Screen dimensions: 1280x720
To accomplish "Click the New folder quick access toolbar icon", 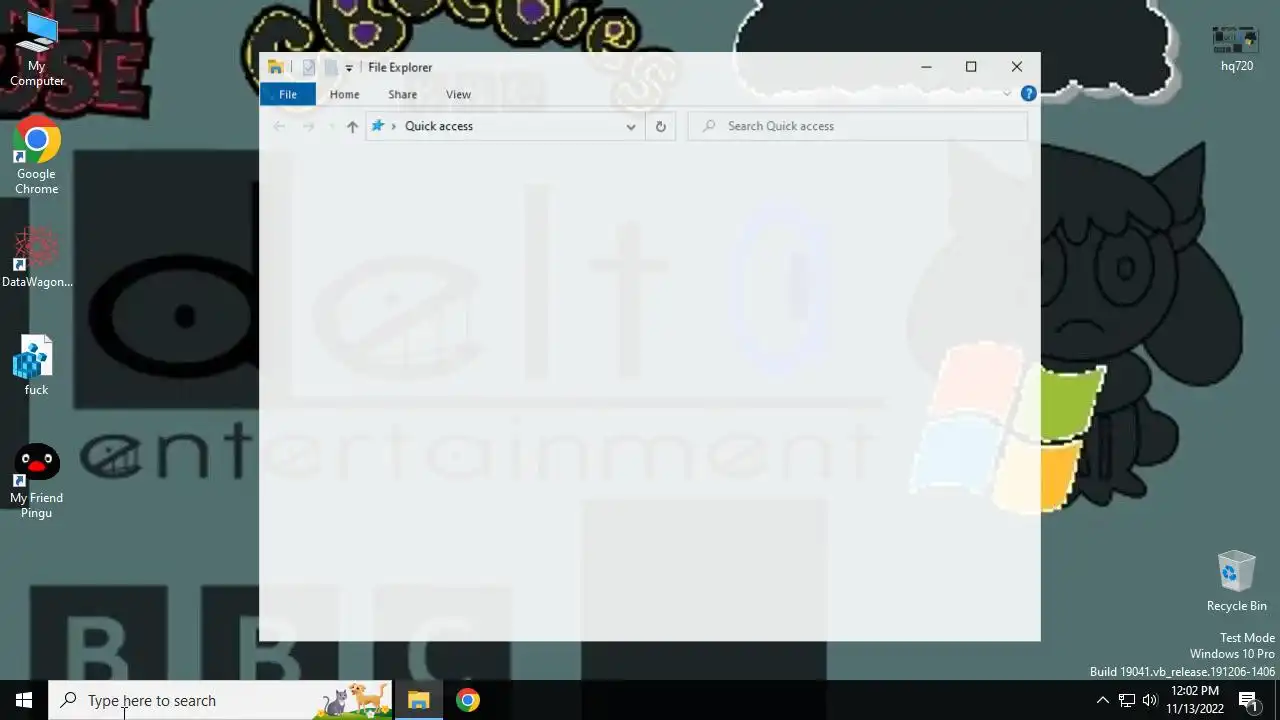I will [x=330, y=67].
